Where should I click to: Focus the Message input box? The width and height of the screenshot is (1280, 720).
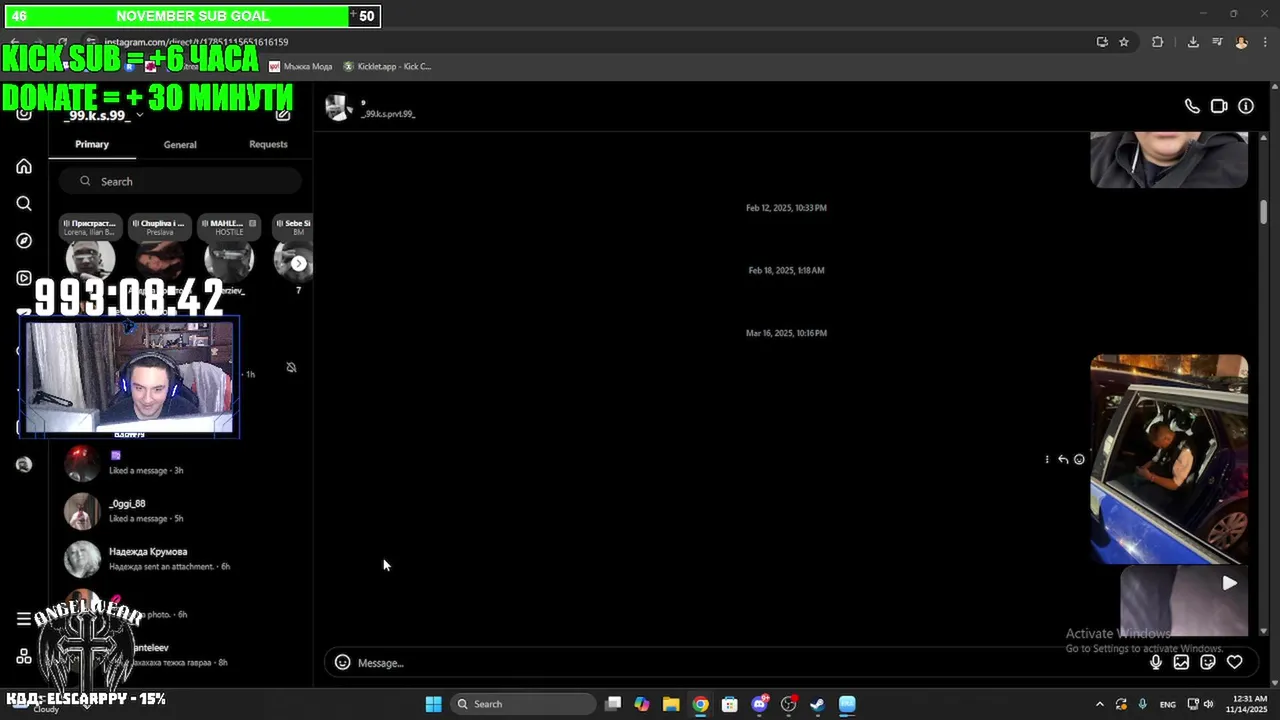[750, 663]
